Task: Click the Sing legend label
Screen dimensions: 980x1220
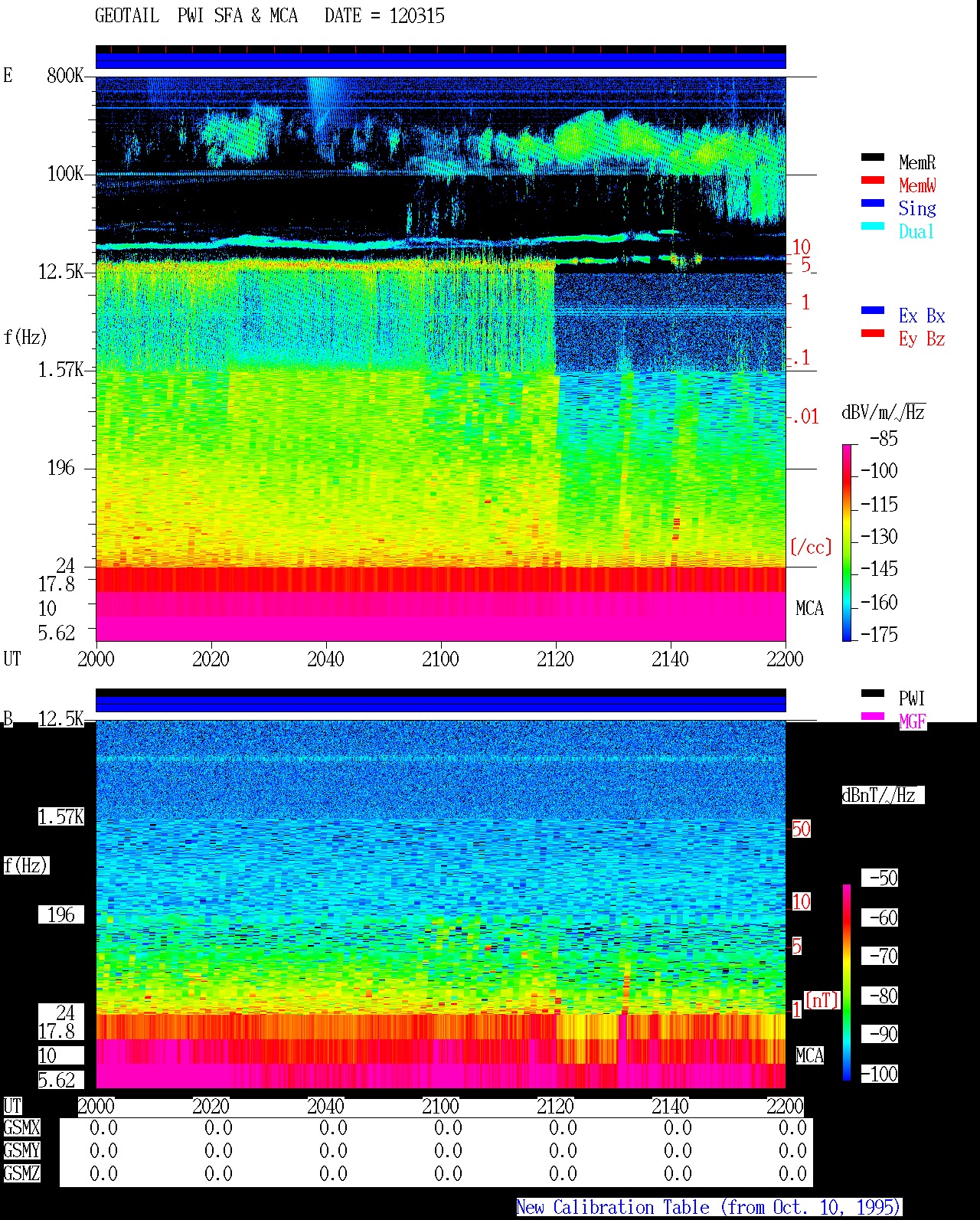Action: click(x=917, y=208)
